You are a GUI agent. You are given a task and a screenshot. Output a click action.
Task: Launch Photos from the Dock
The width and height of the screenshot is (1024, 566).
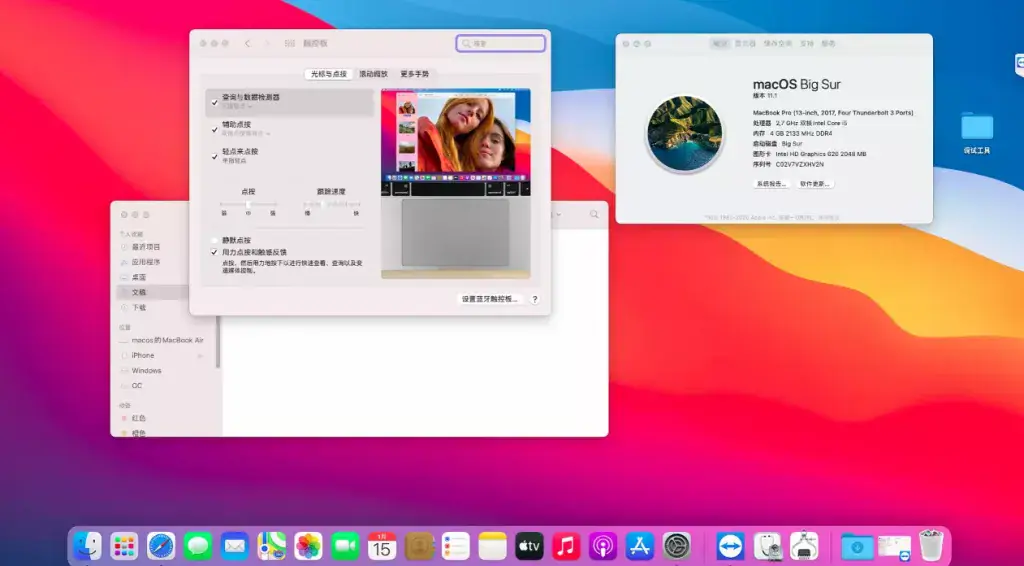(x=308, y=546)
